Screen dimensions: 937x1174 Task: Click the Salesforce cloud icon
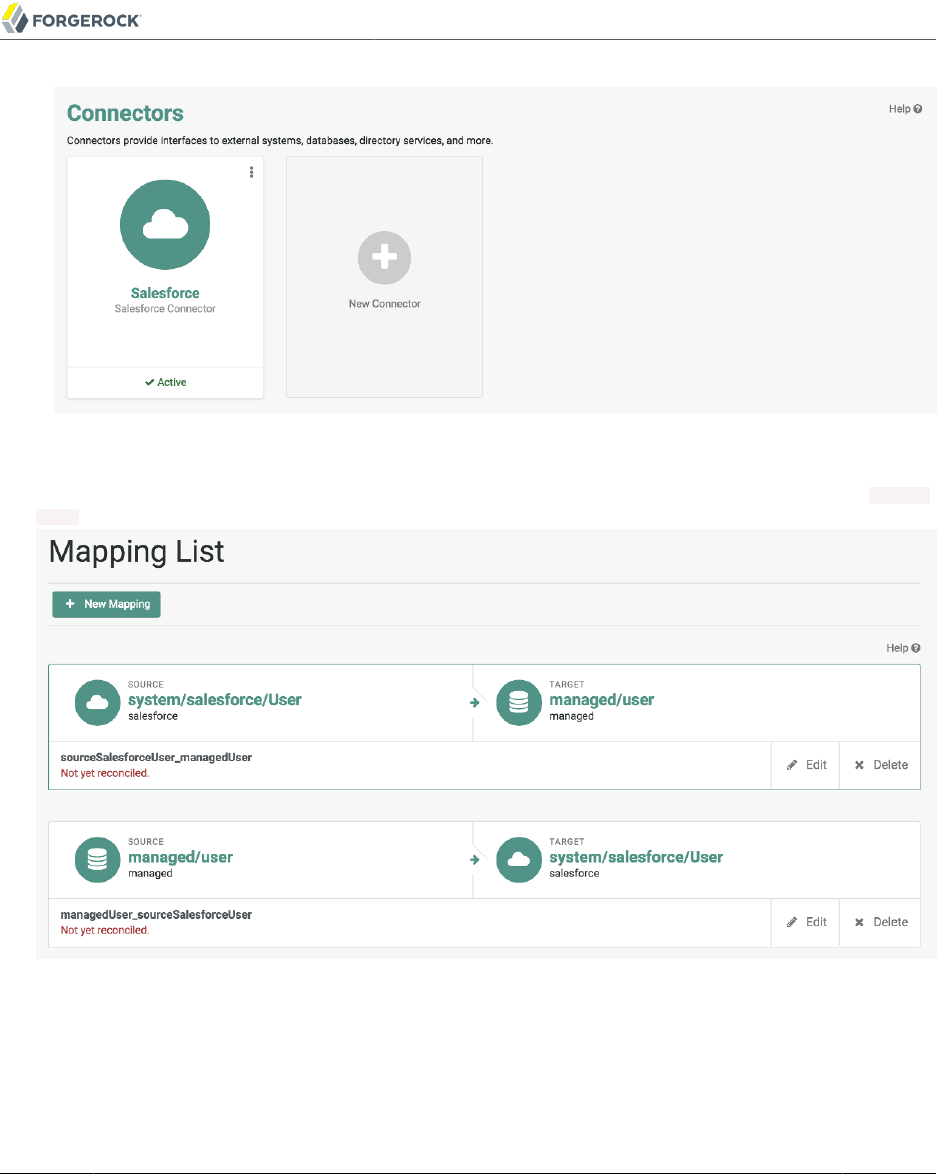(x=165, y=225)
